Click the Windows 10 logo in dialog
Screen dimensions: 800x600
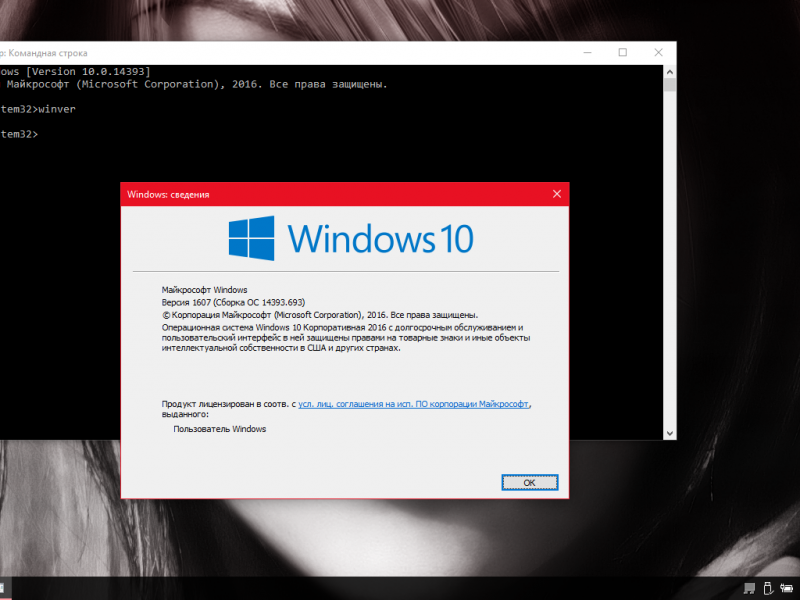pos(351,238)
